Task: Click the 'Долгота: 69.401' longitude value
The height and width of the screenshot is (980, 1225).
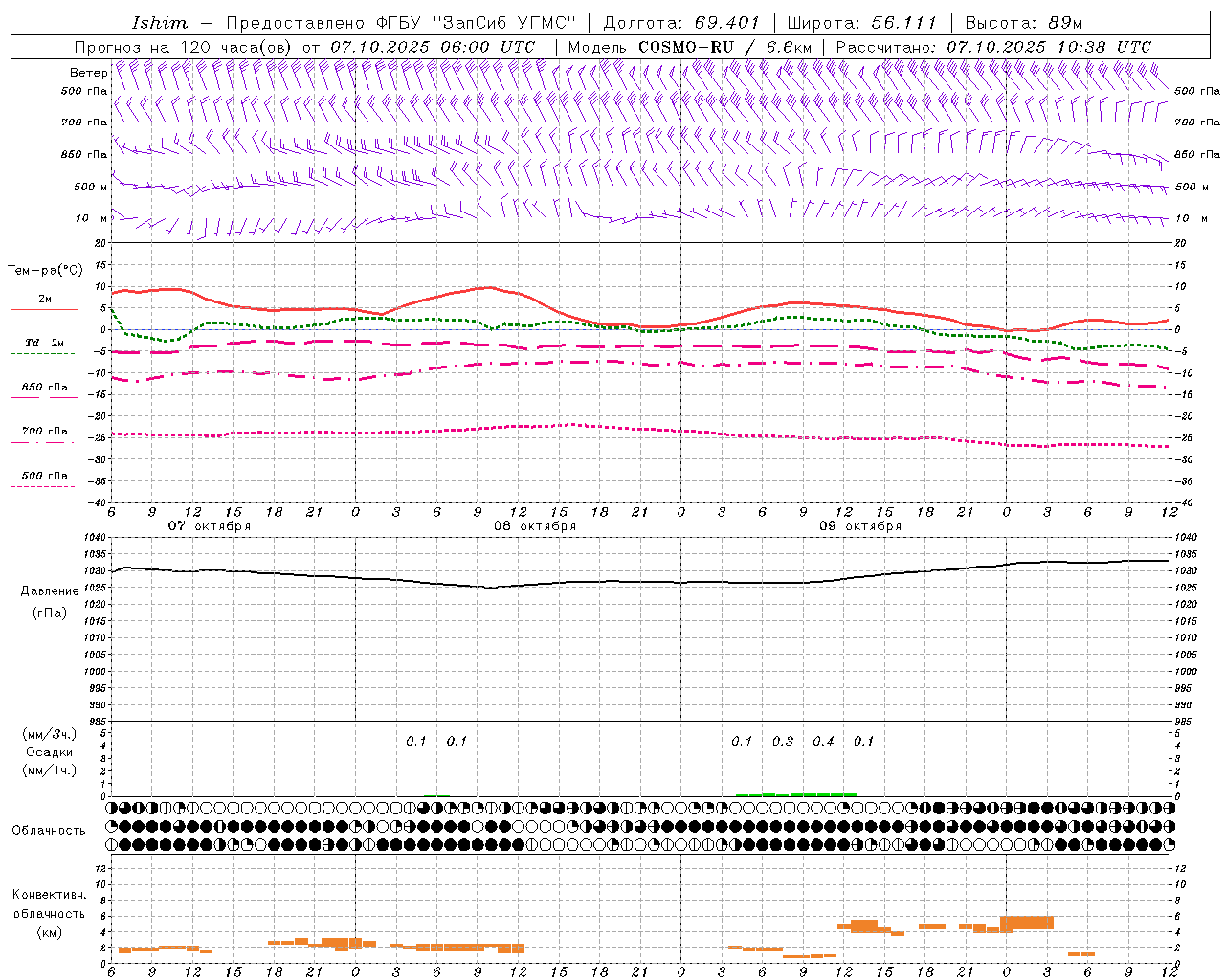Action: (681, 23)
